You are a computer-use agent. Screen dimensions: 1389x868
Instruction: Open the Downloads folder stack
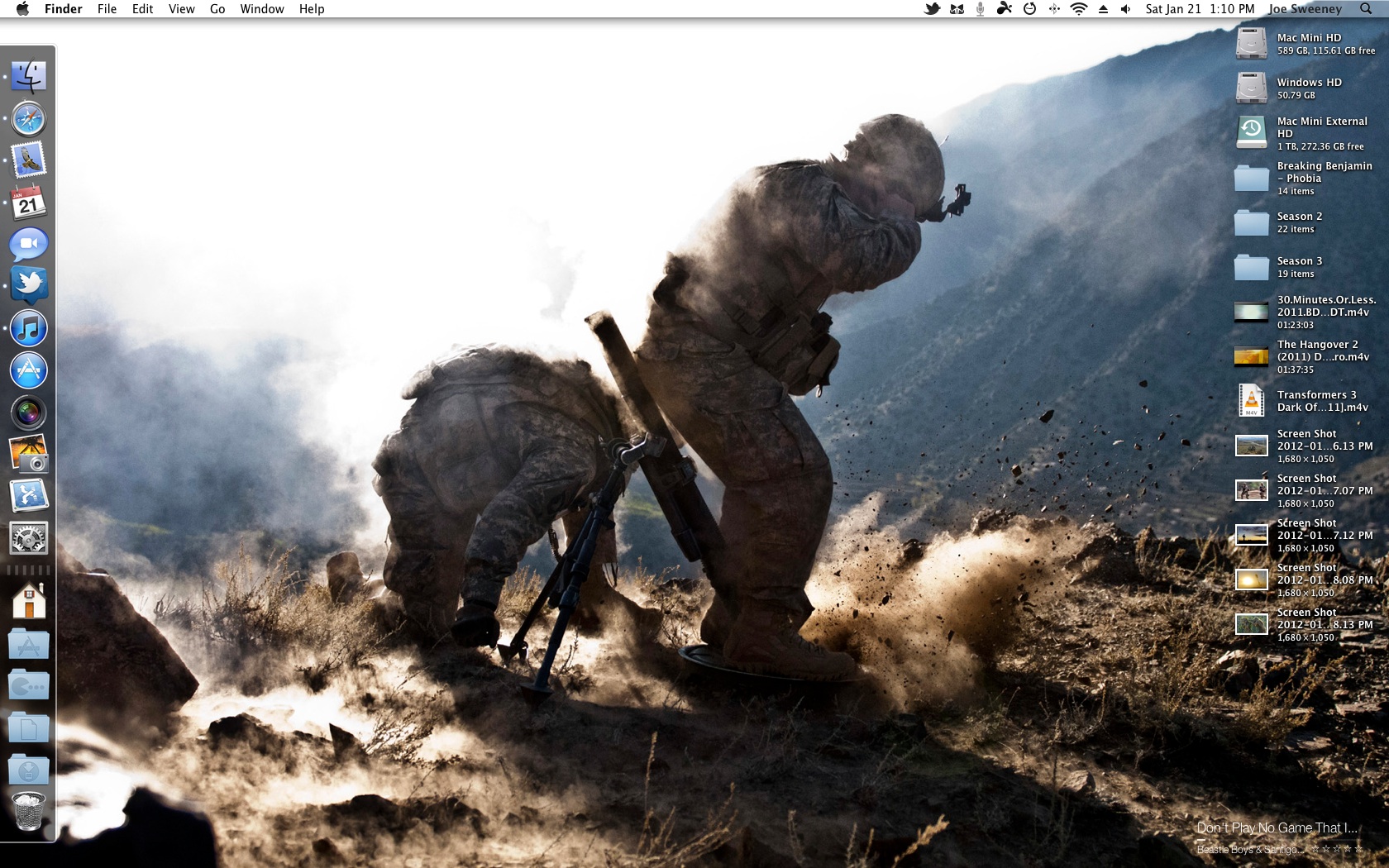pos(28,770)
